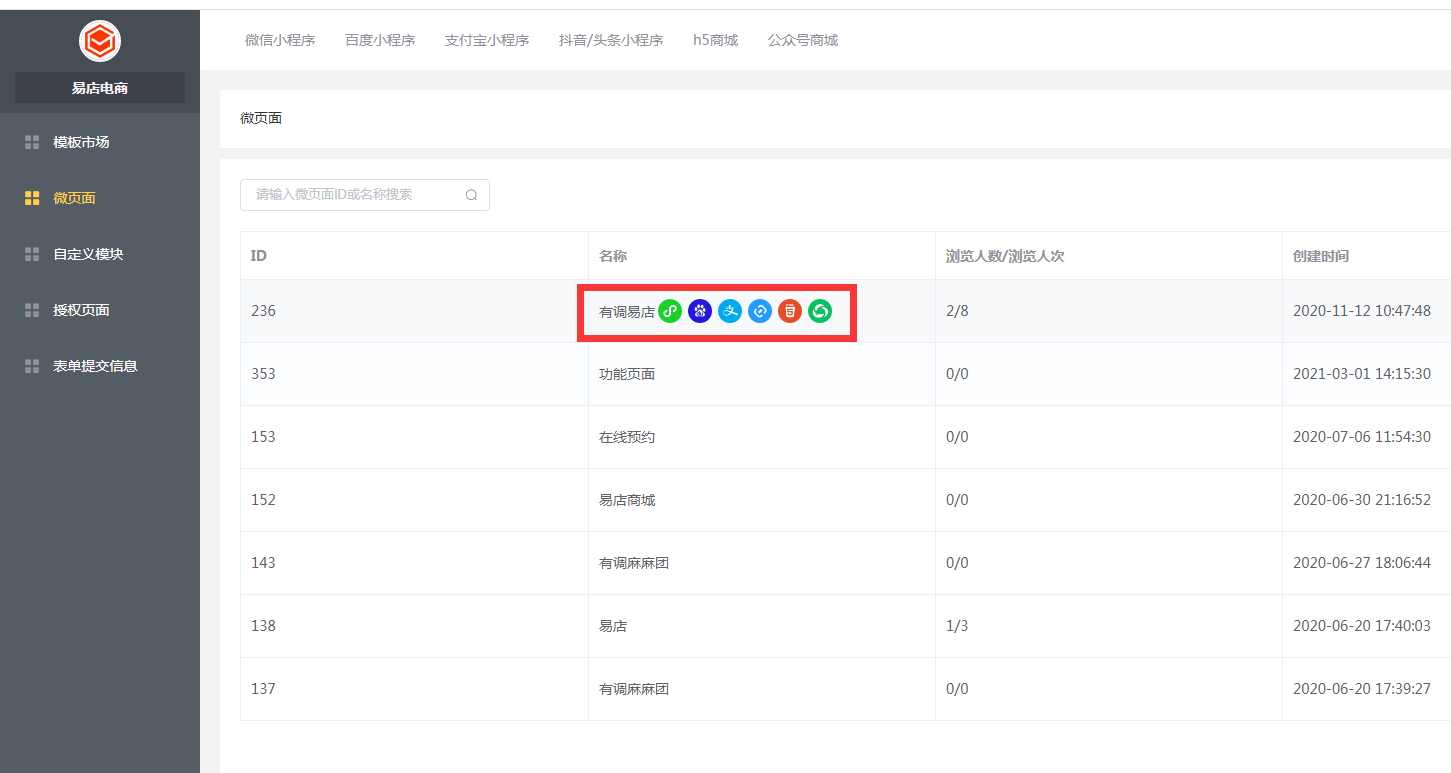Click the 易店电商 store name button

[x=100, y=88]
